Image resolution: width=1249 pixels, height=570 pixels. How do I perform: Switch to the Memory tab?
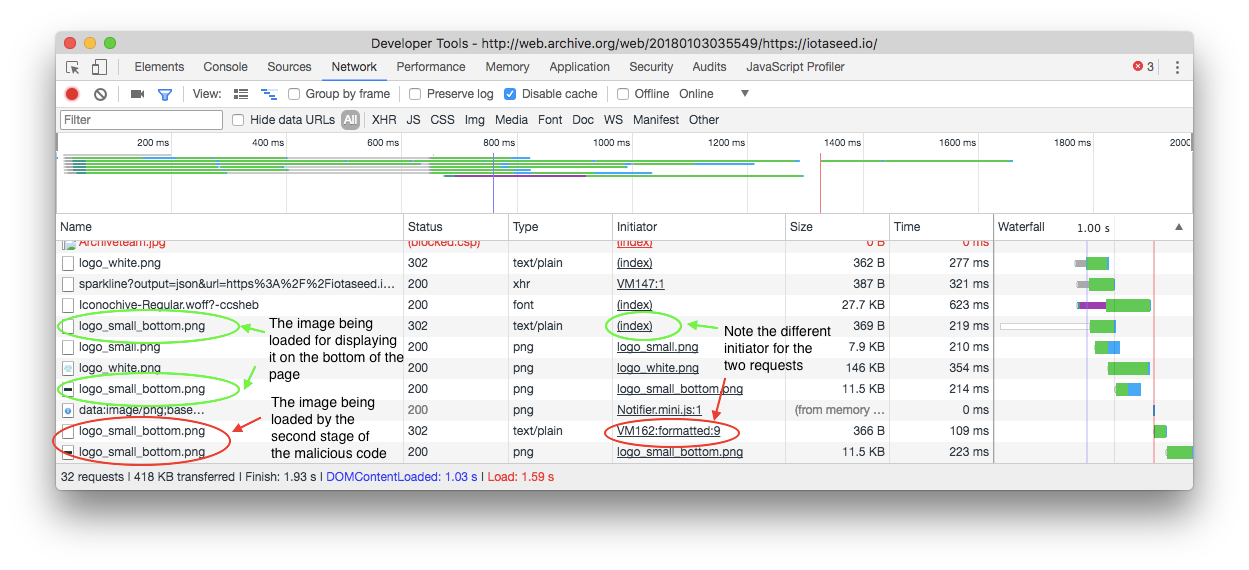click(508, 67)
